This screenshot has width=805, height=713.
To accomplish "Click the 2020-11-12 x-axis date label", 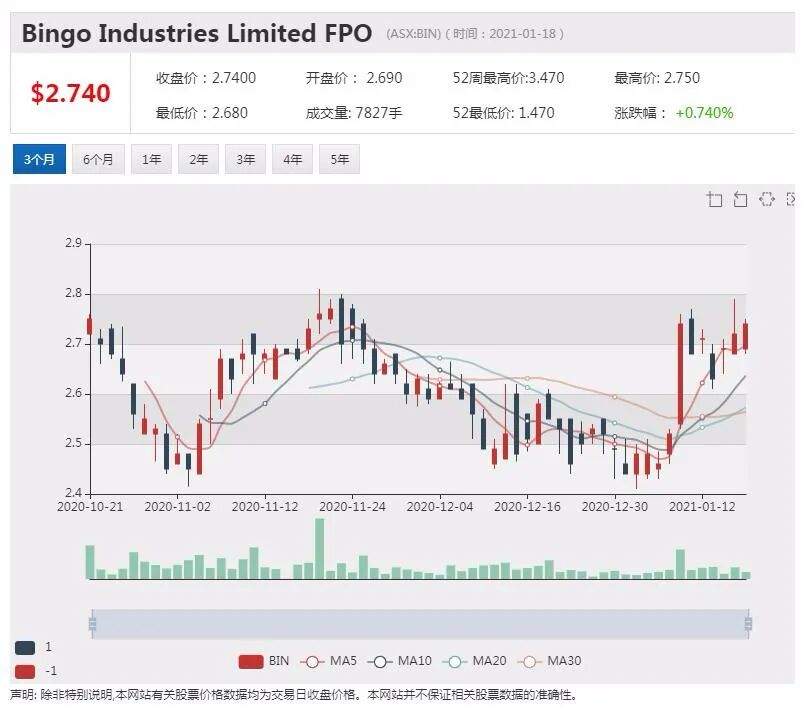I will [x=265, y=507].
